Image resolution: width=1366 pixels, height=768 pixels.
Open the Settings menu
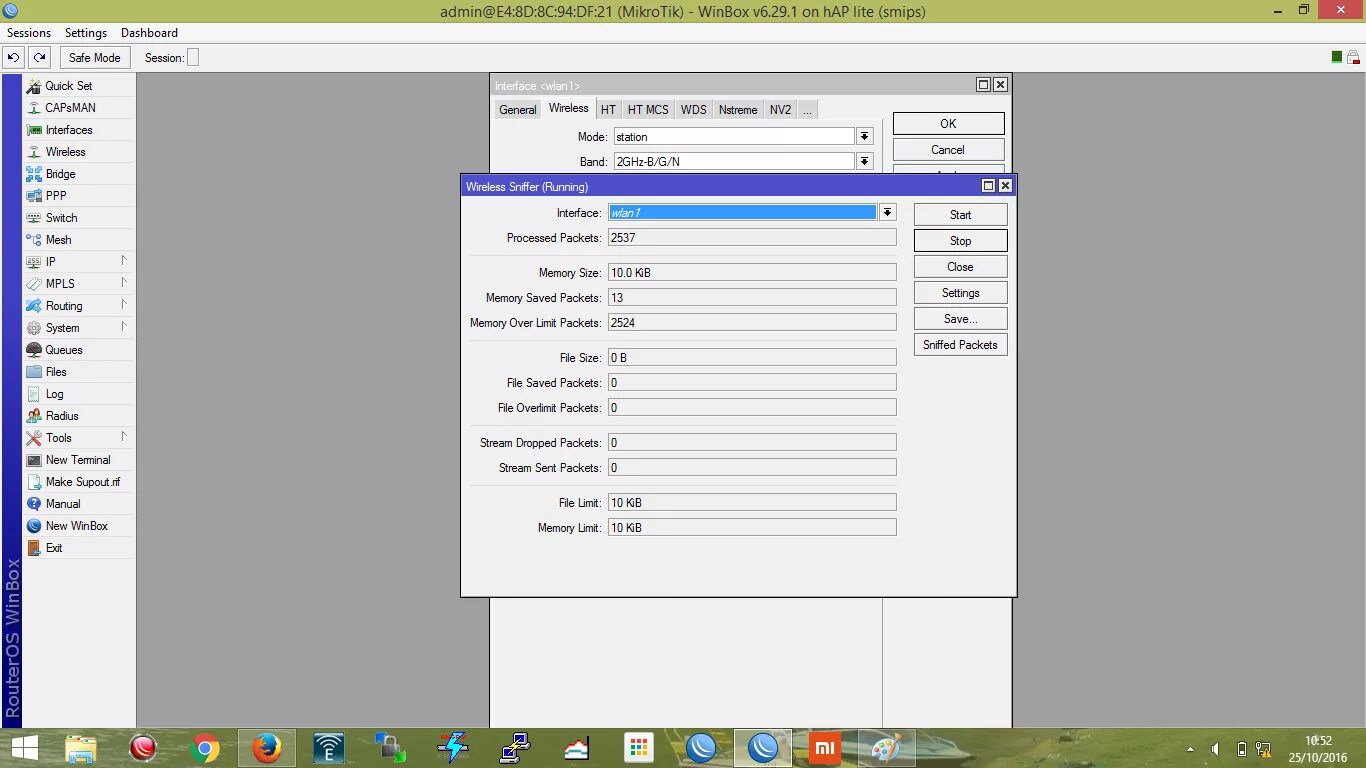click(x=86, y=33)
